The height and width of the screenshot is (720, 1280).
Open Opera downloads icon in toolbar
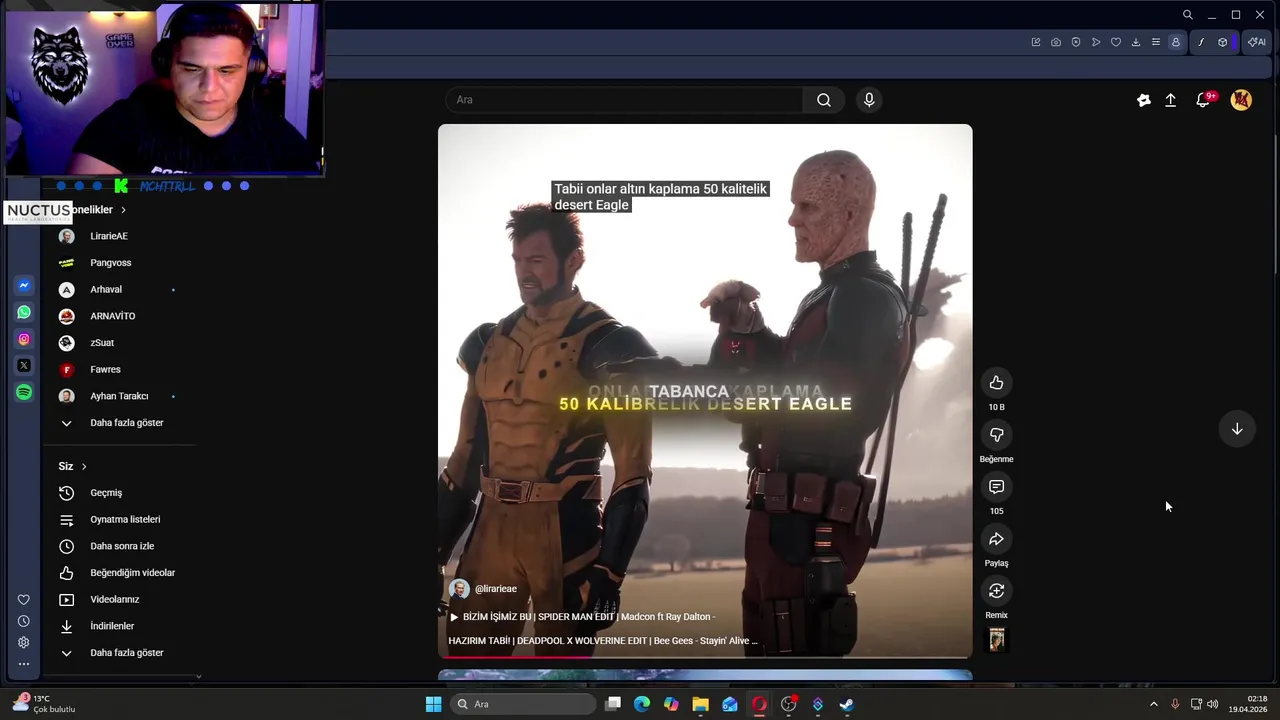click(x=1136, y=42)
